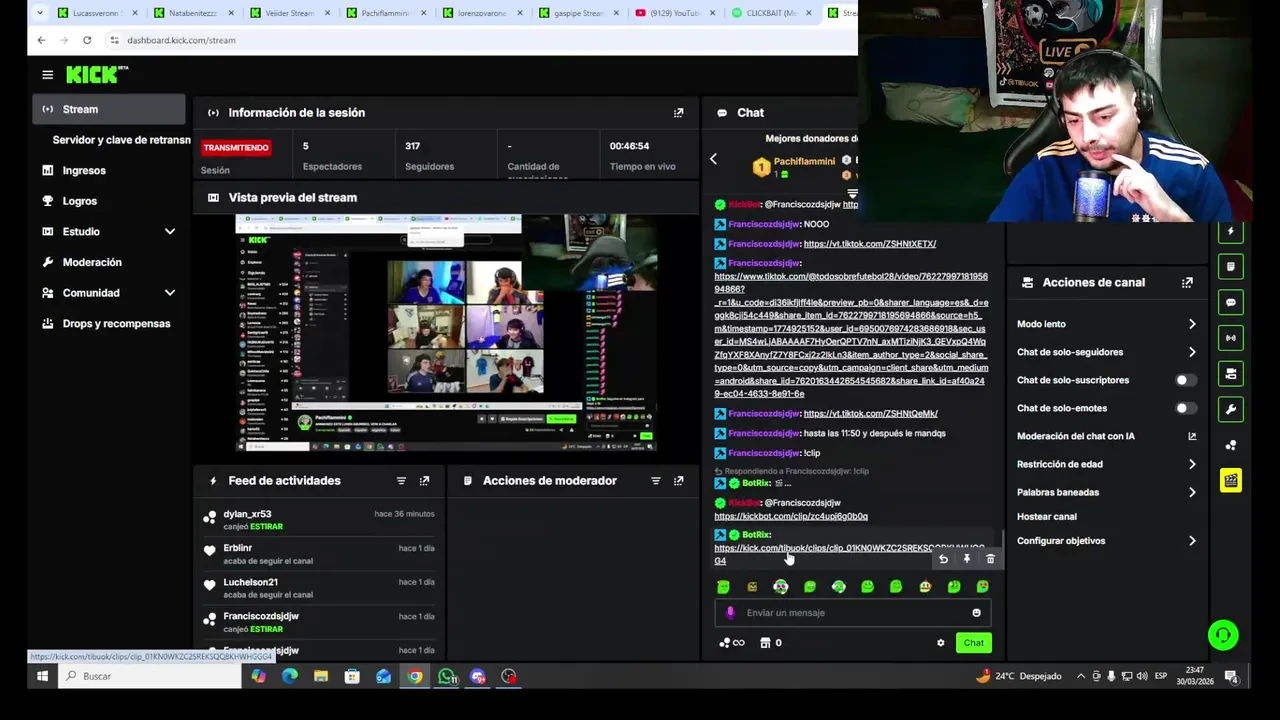
Task: Pop out the Información de la sesión panel
Action: coord(678,113)
